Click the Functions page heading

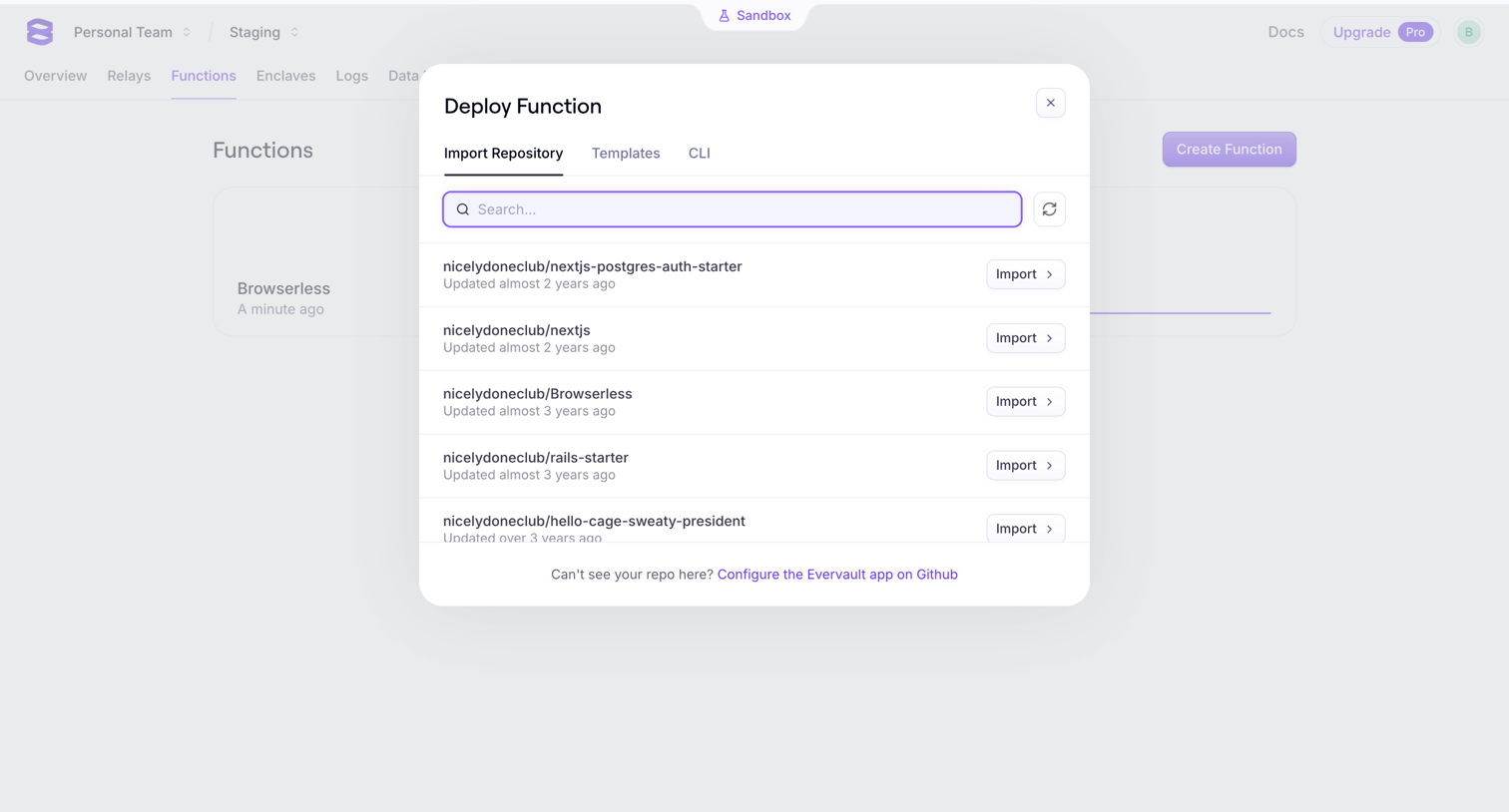262,151
